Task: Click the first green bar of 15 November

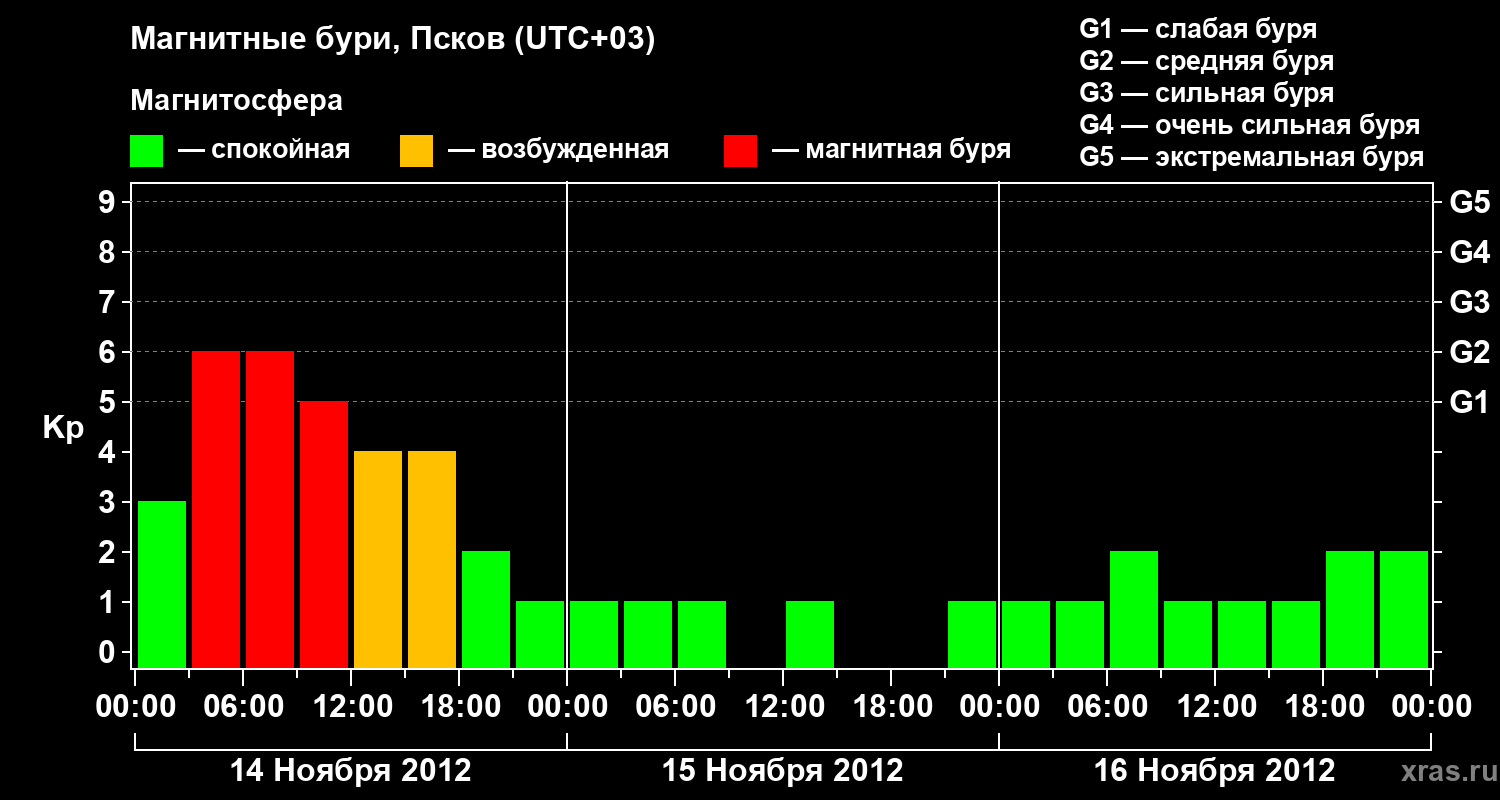Action: 594,634
